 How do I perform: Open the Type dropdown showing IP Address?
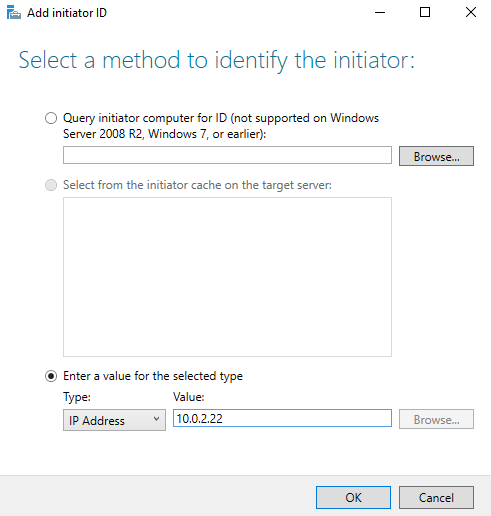point(114,420)
